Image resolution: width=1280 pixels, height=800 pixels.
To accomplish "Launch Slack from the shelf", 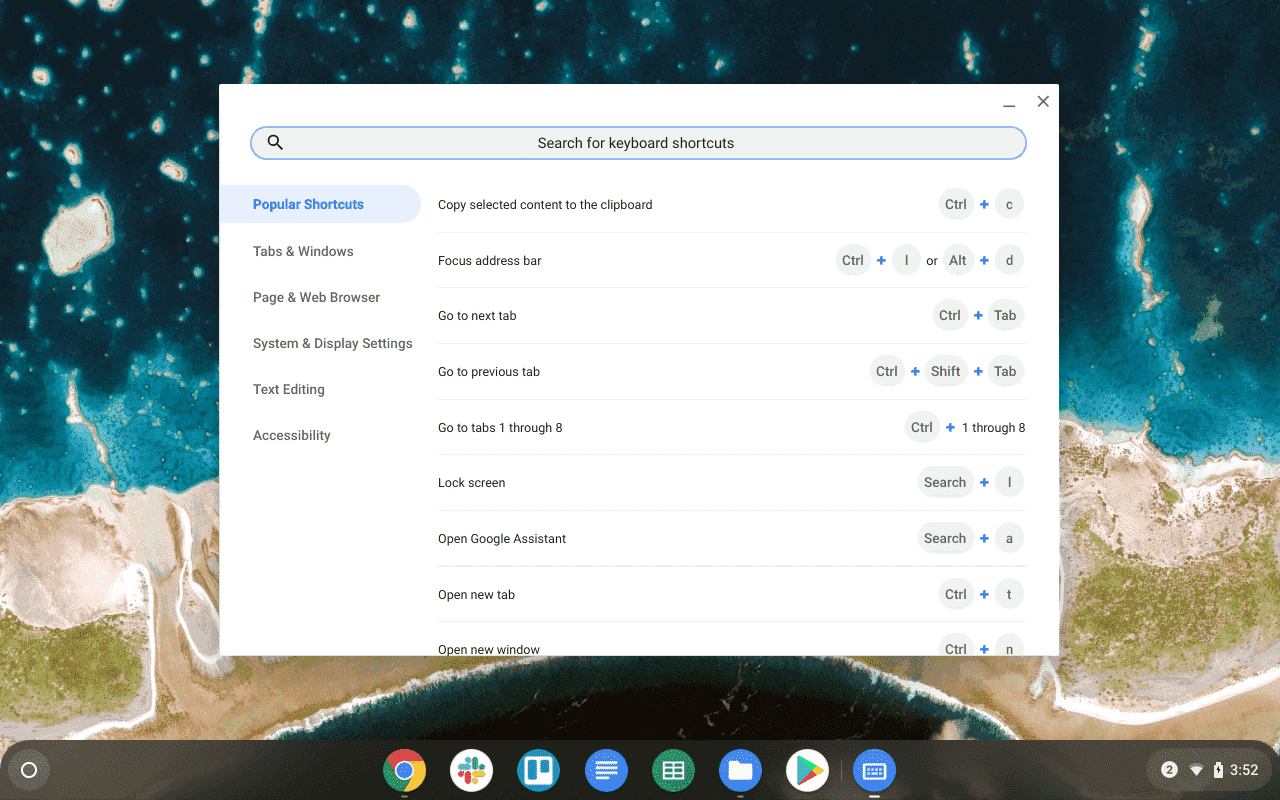I will click(x=471, y=770).
